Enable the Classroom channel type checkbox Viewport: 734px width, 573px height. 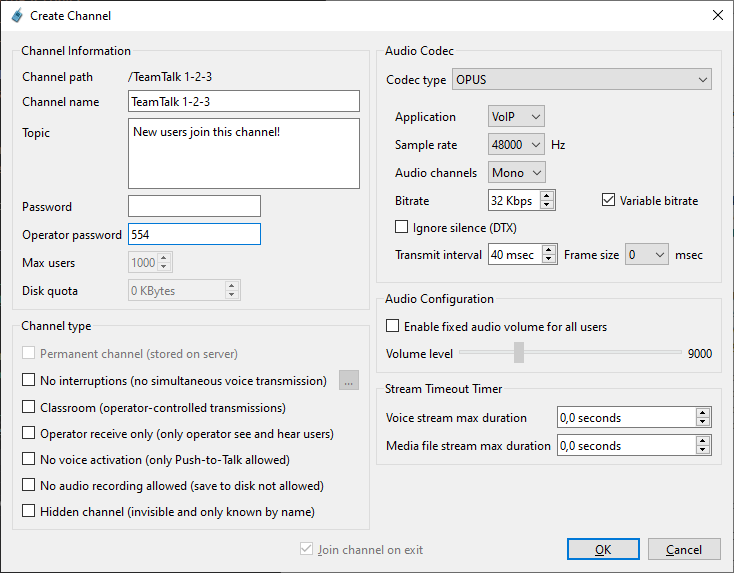[x=29, y=407]
